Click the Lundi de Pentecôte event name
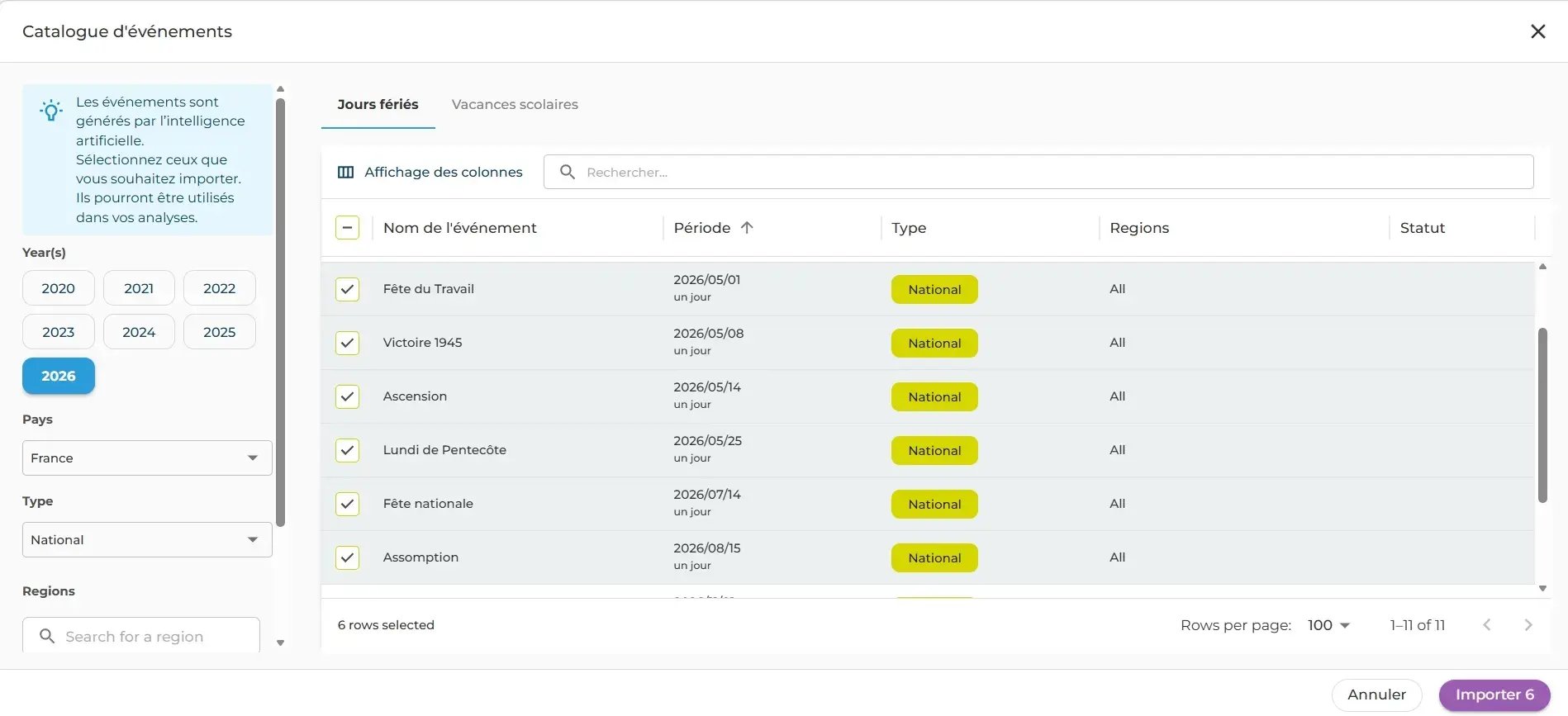Image resolution: width=1568 pixels, height=716 pixels. click(444, 450)
